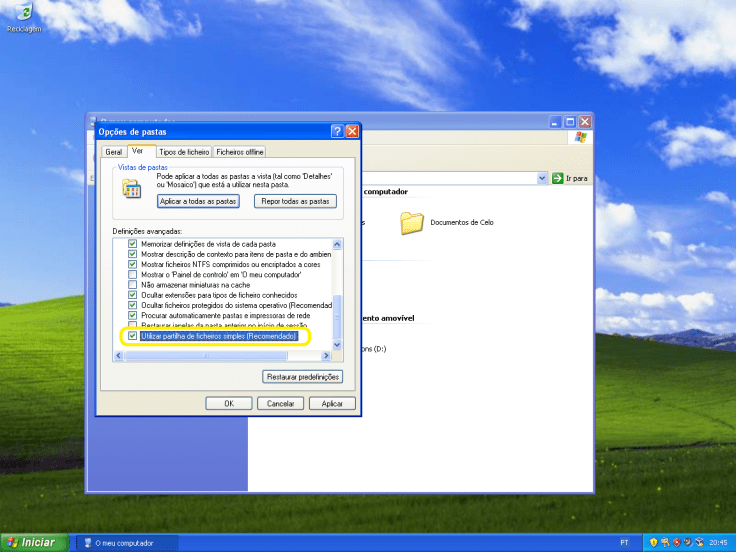Click the folder views icon in dialog
Viewport: 736px width, 552px height.
[x=131, y=189]
